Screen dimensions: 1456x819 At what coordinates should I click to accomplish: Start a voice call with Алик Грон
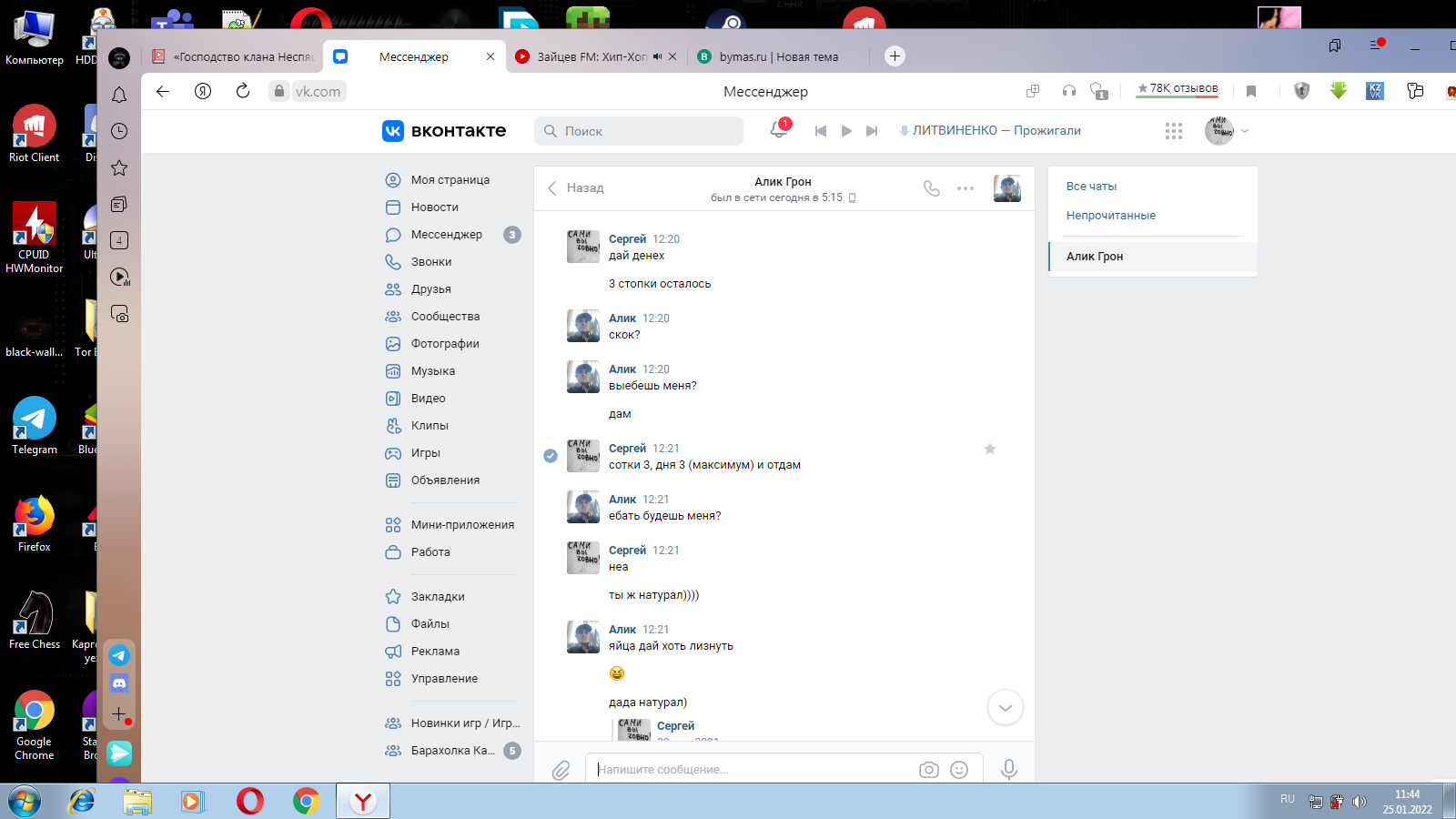pyautogui.click(x=931, y=188)
